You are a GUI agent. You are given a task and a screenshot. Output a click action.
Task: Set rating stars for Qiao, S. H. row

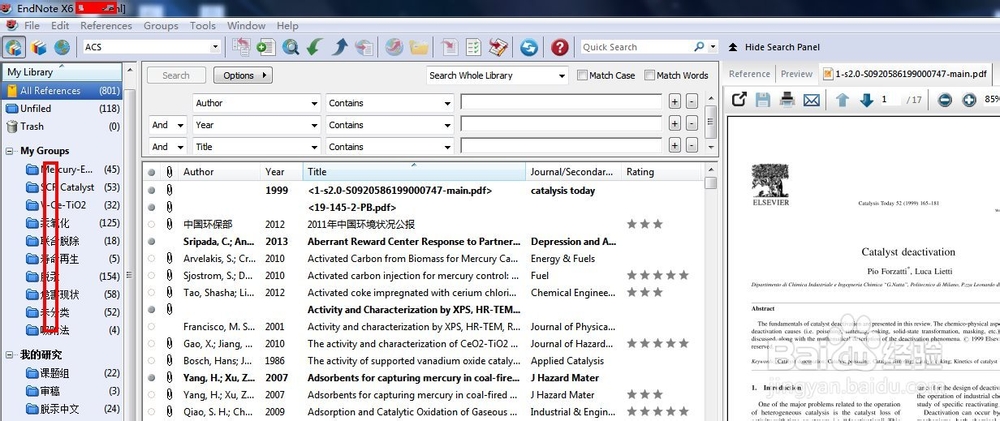click(658, 411)
